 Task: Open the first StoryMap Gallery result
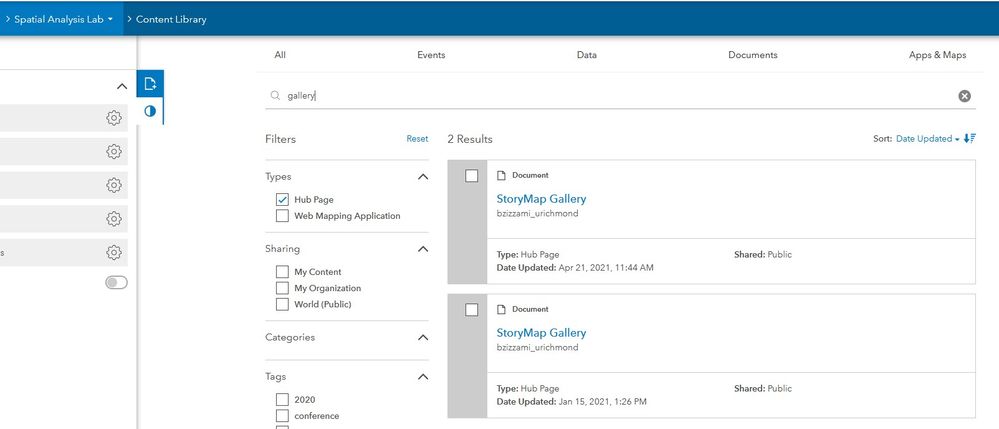[541, 199]
